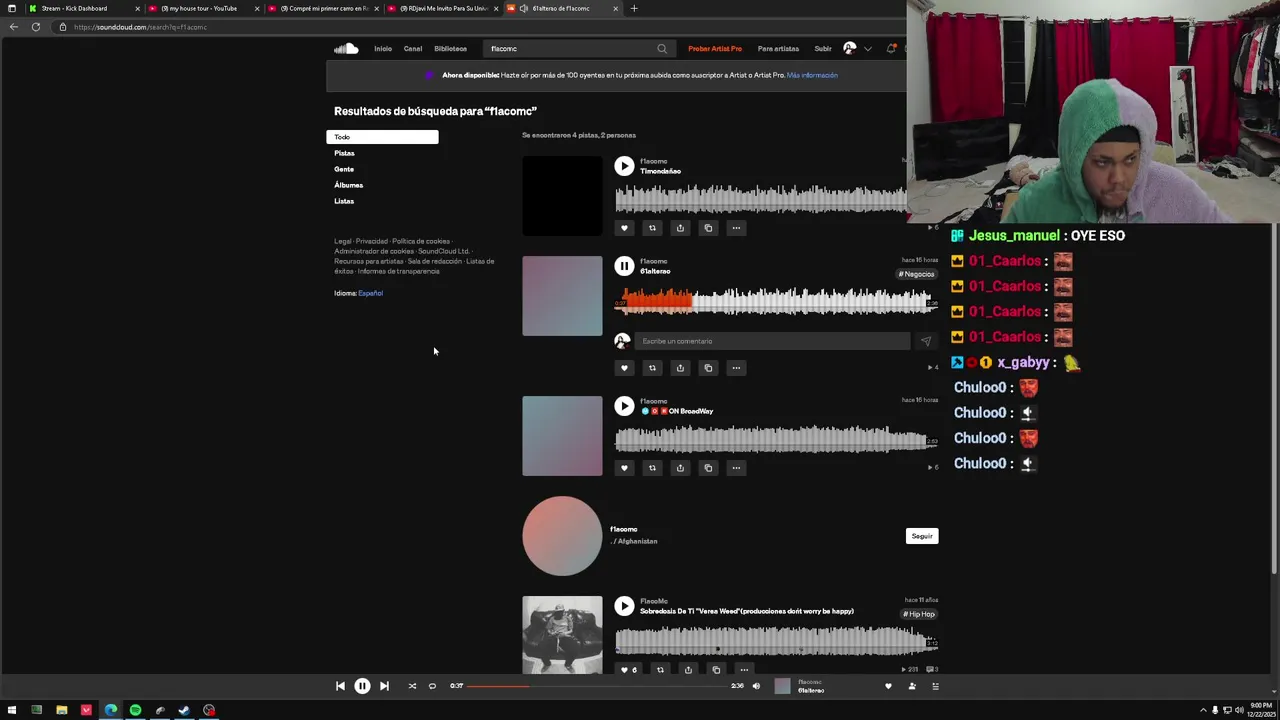
Task: Open the notifications bell icon
Action: tap(891, 48)
